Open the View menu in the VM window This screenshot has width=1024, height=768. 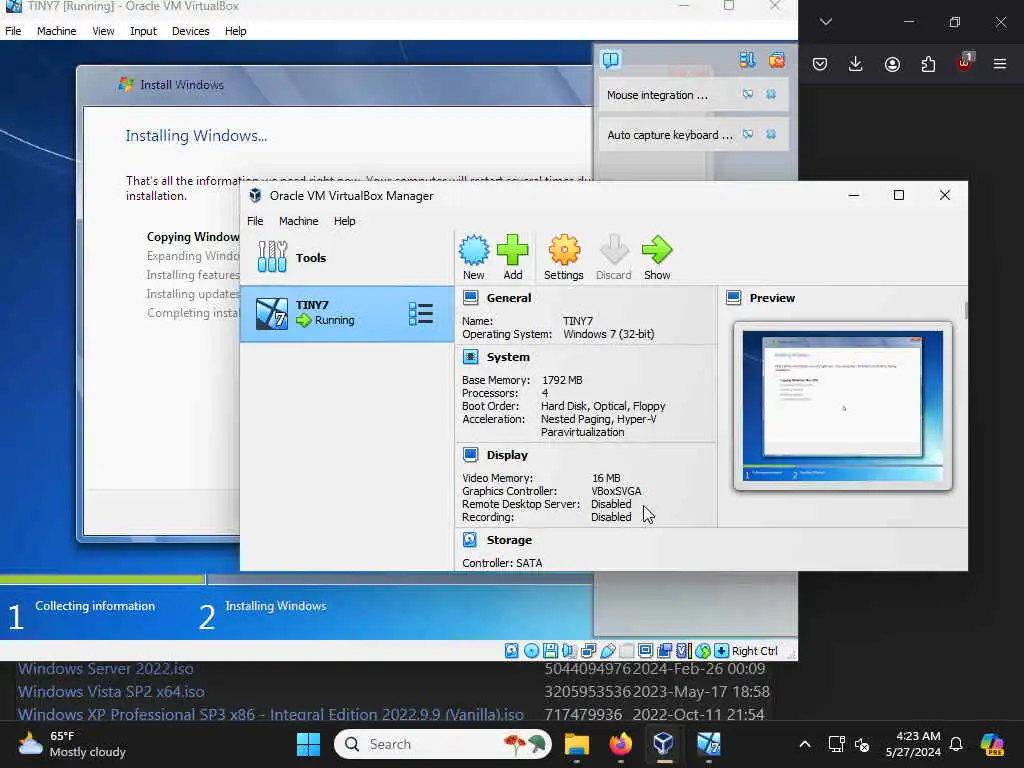coord(103,31)
